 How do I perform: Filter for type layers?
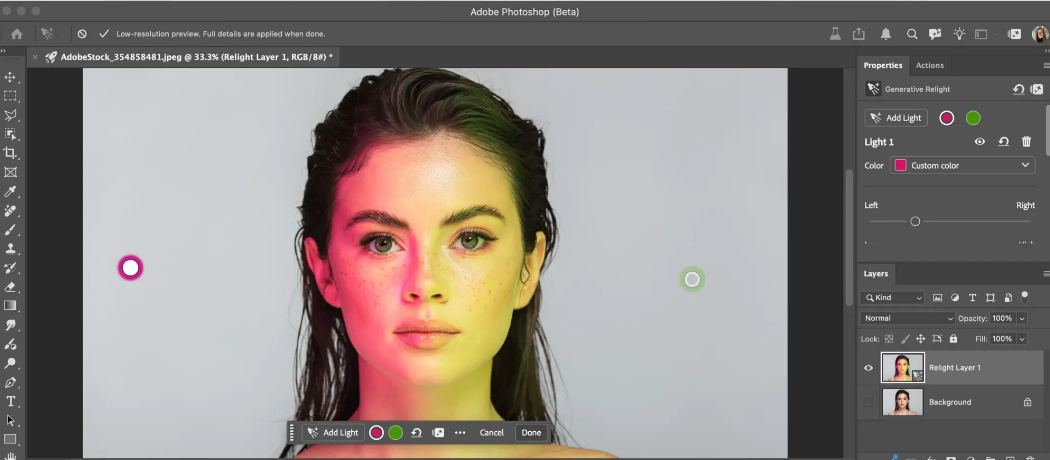click(972, 298)
